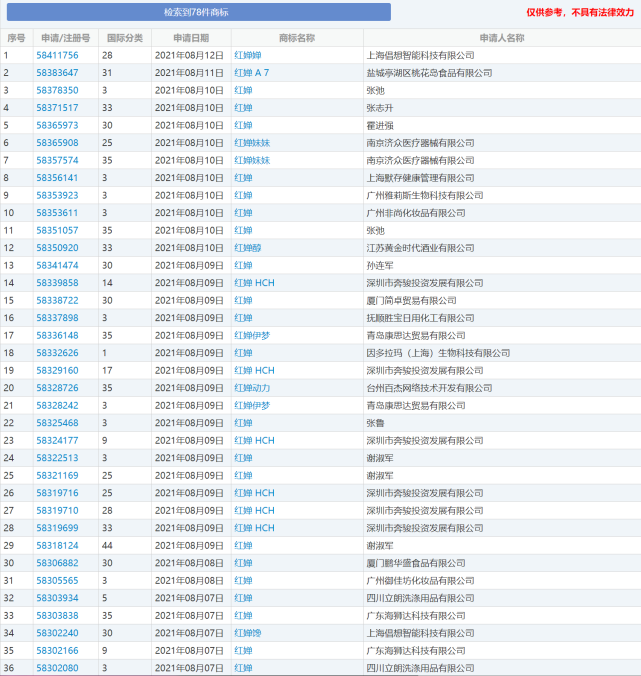Open registration number 58321169
Viewport: 641px width, 676px height.
pyautogui.click(x=57, y=476)
